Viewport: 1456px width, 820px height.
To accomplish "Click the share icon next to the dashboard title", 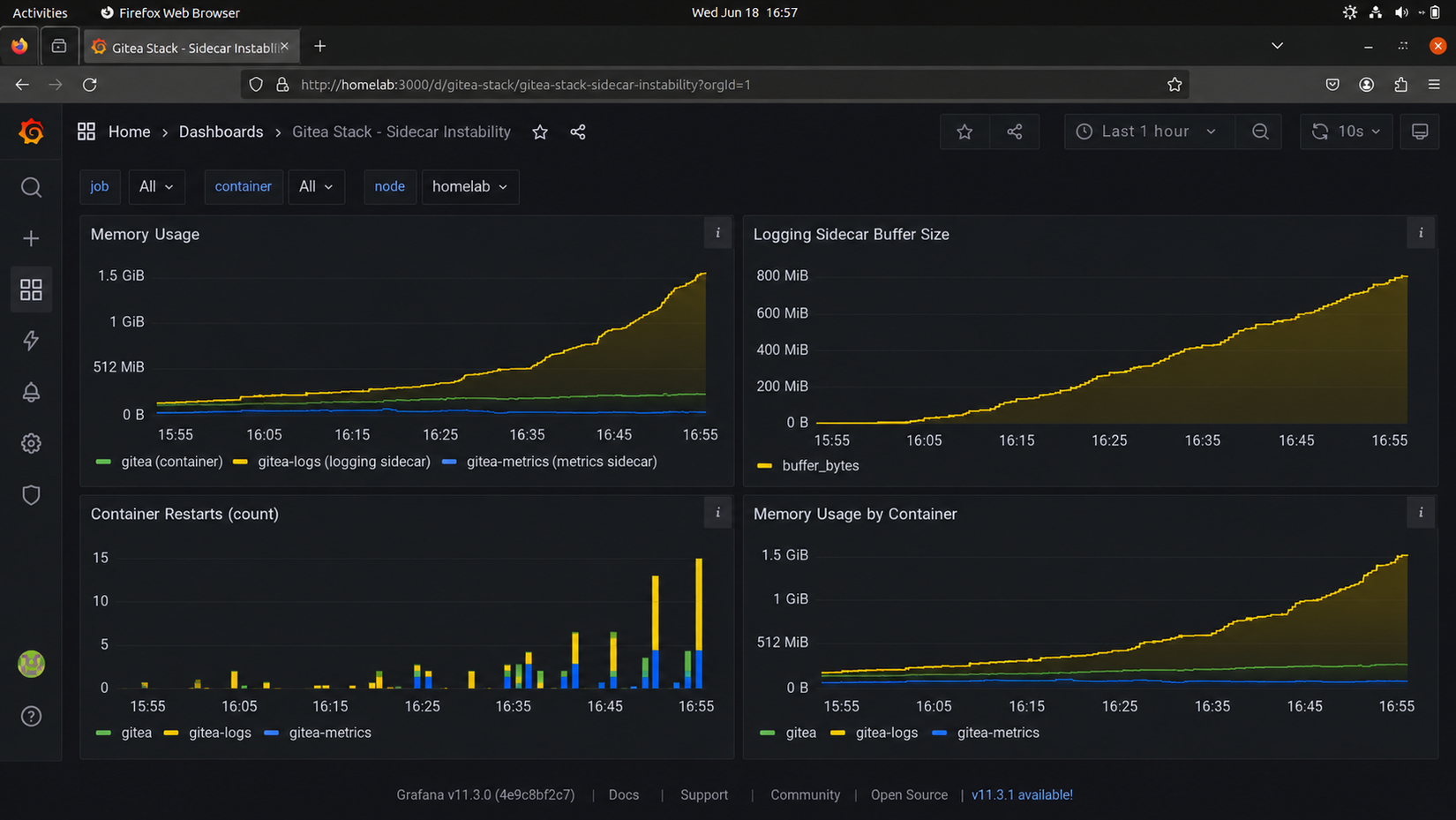I will [578, 132].
